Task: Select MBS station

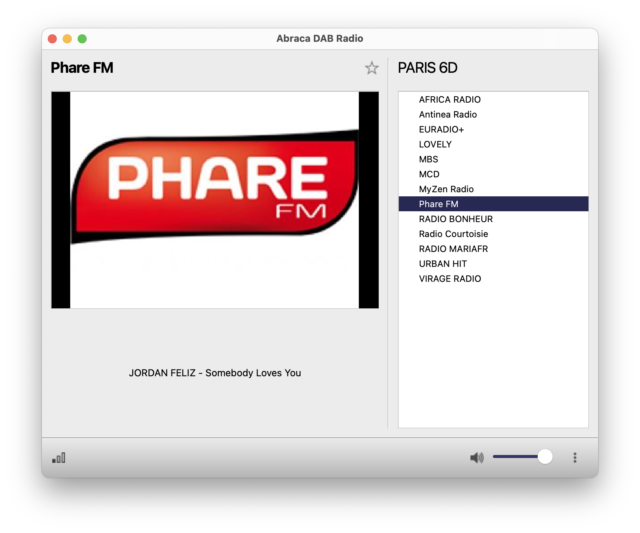Action: pyautogui.click(x=493, y=159)
